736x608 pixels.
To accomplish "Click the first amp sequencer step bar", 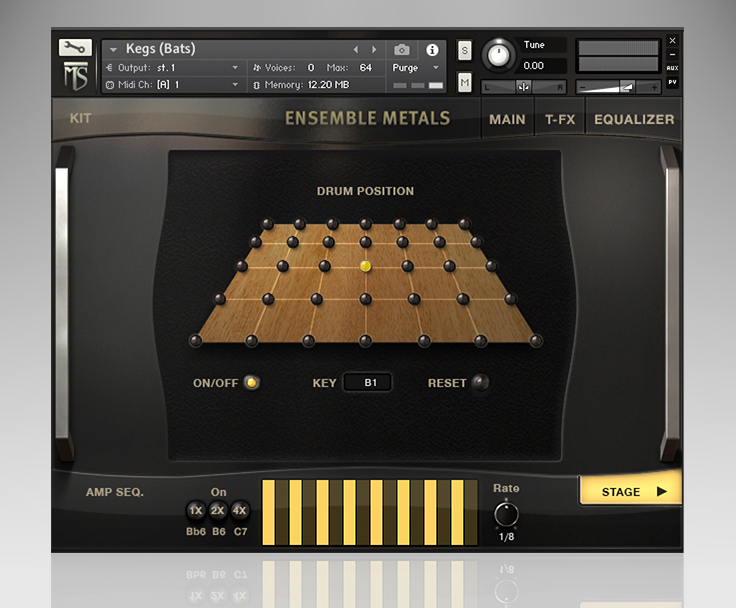I will (x=268, y=512).
